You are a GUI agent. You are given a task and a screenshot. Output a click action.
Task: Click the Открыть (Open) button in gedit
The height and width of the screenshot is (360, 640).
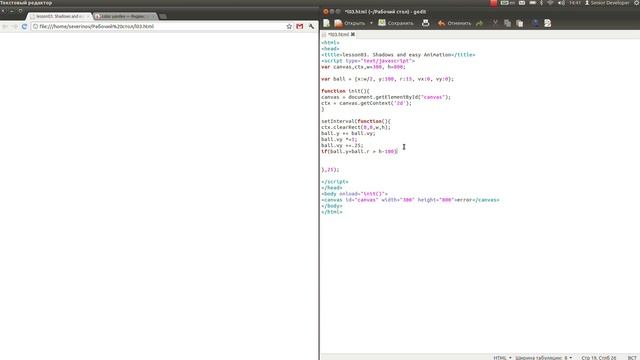tap(350, 23)
